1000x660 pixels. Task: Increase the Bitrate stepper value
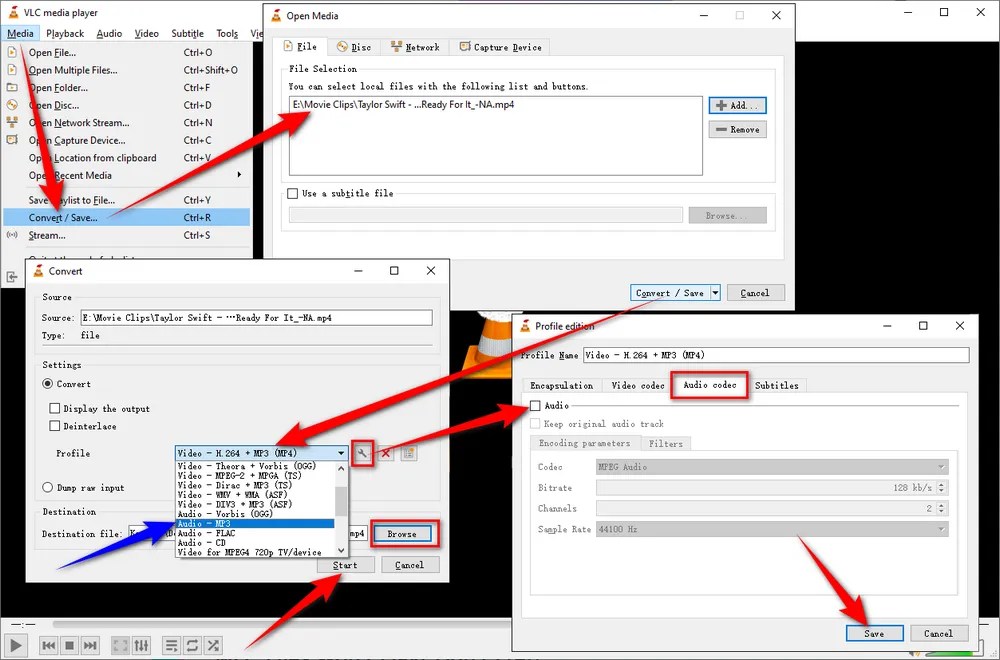coord(942,484)
